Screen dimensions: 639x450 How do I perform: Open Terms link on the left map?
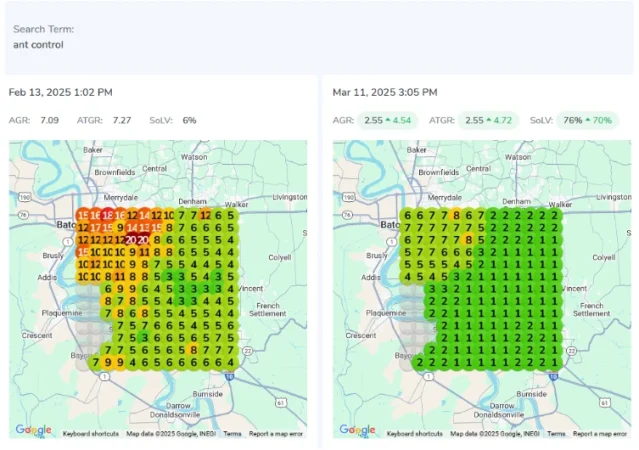click(232, 434)
